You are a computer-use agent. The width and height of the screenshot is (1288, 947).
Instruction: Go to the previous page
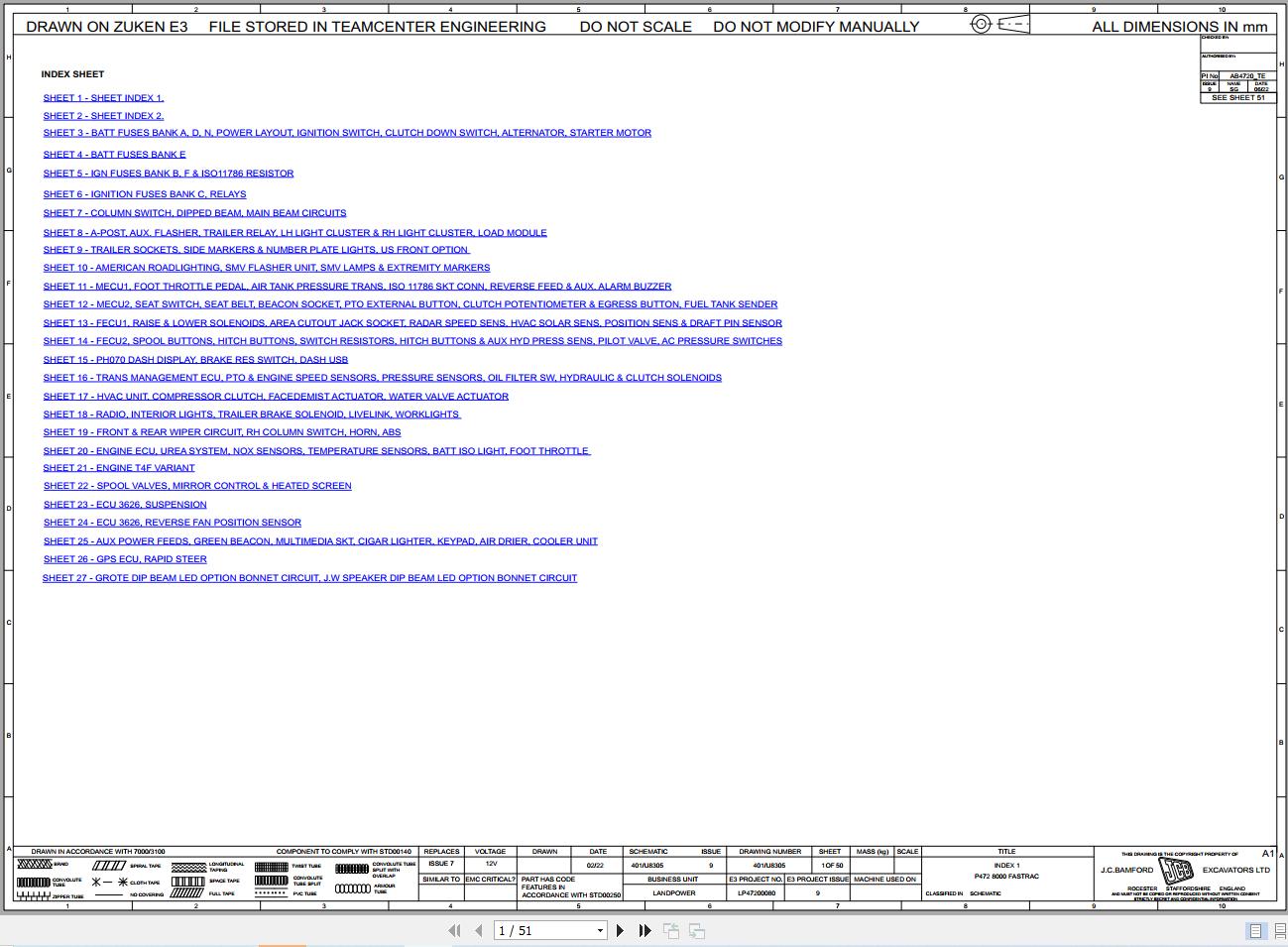479,930
